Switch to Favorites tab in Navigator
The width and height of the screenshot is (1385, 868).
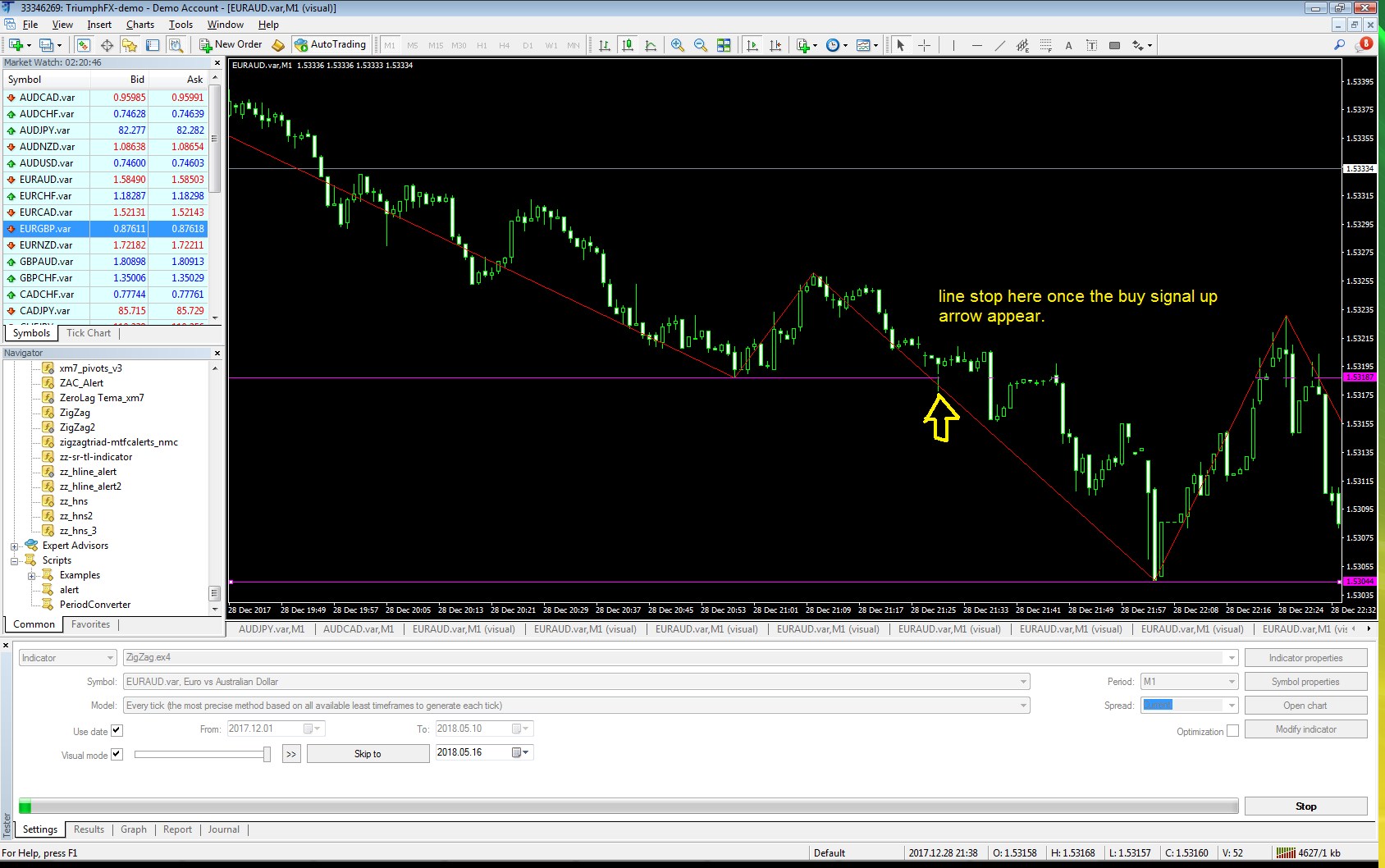[90, 624]
